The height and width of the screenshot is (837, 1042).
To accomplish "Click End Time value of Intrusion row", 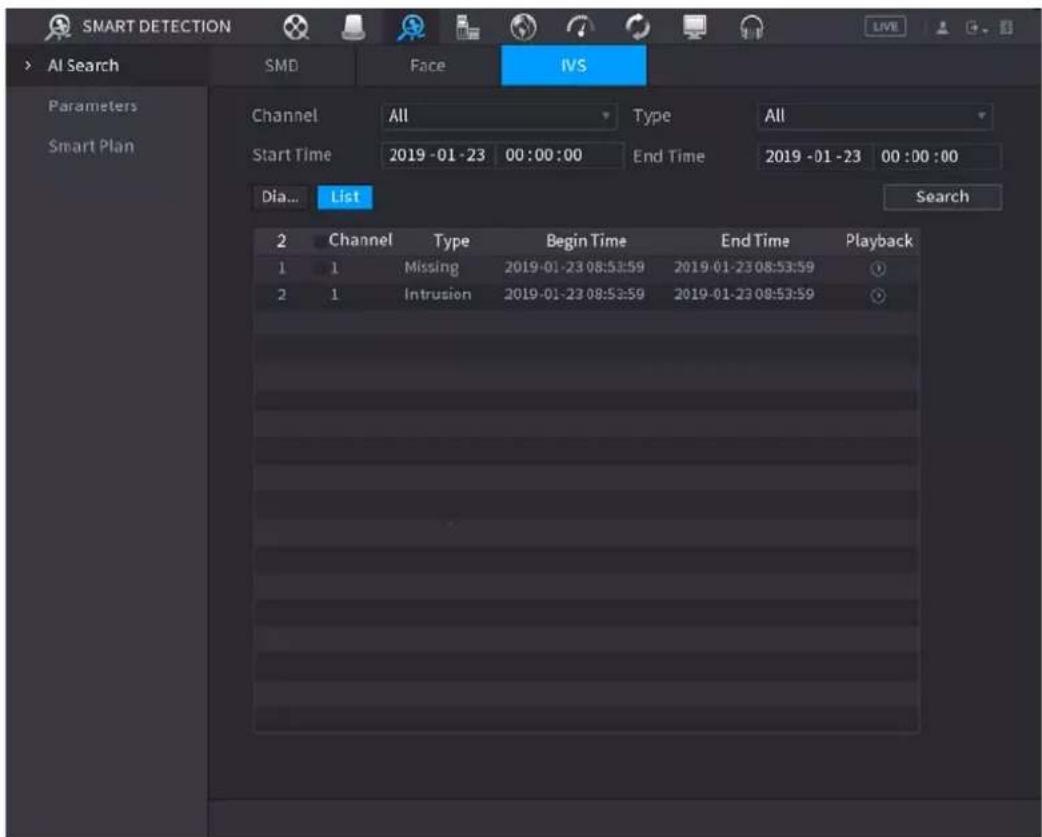I will point(744,294).
